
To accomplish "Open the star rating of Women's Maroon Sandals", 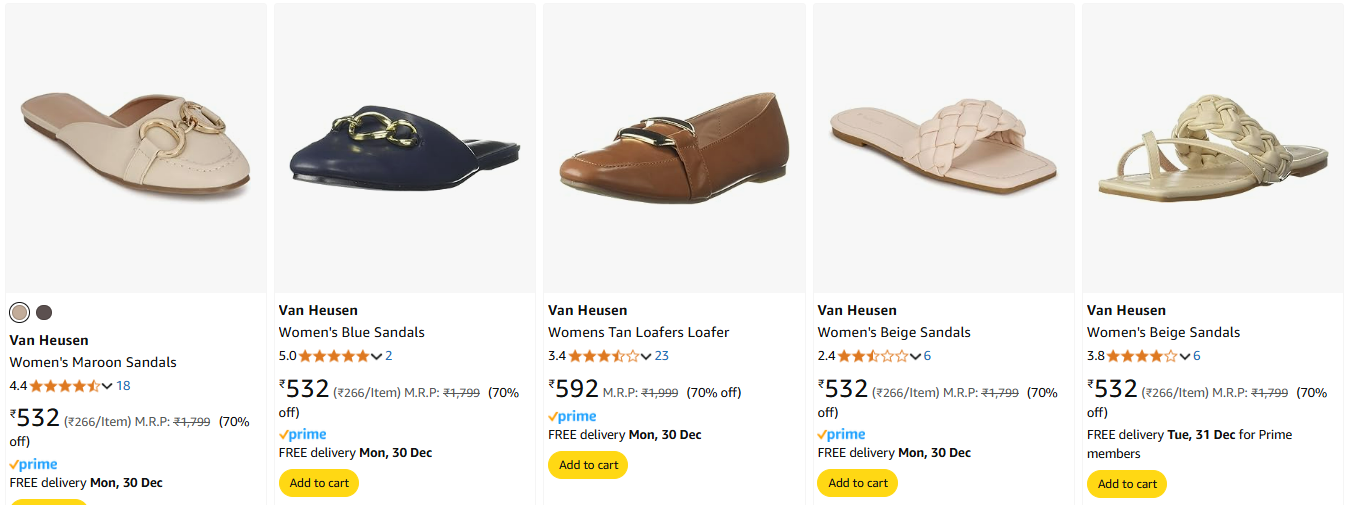I will coord(65,386).
